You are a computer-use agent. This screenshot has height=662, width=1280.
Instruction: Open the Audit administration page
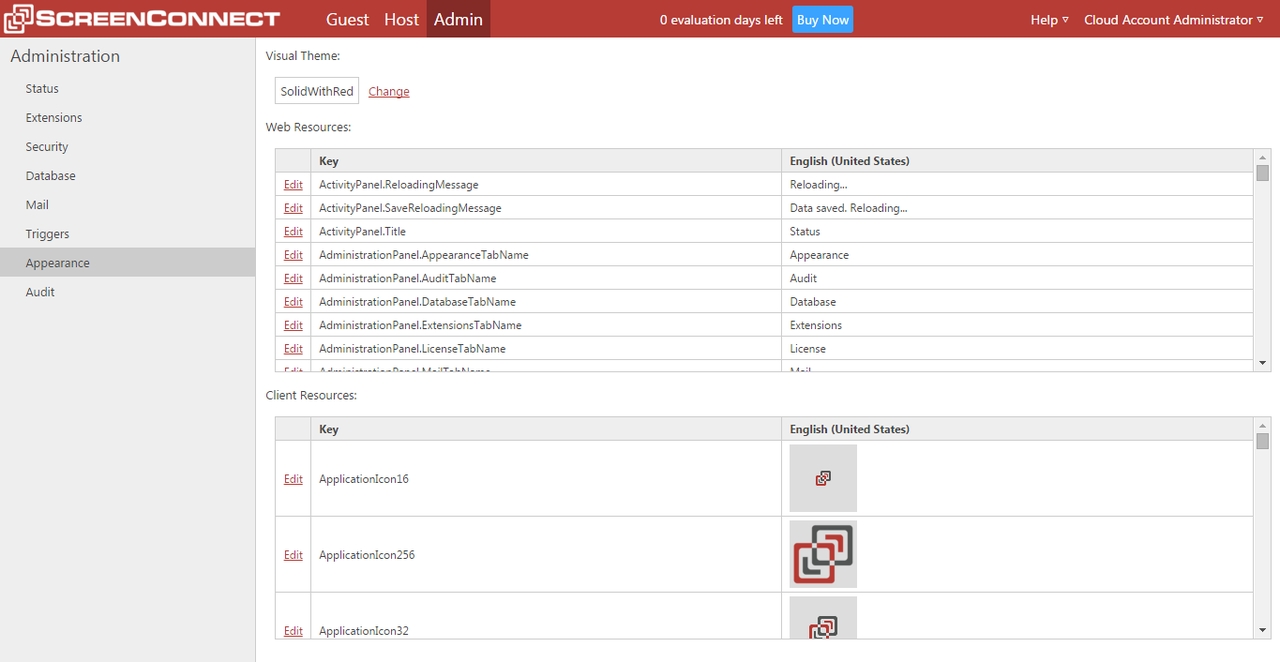tap(39, 291)
